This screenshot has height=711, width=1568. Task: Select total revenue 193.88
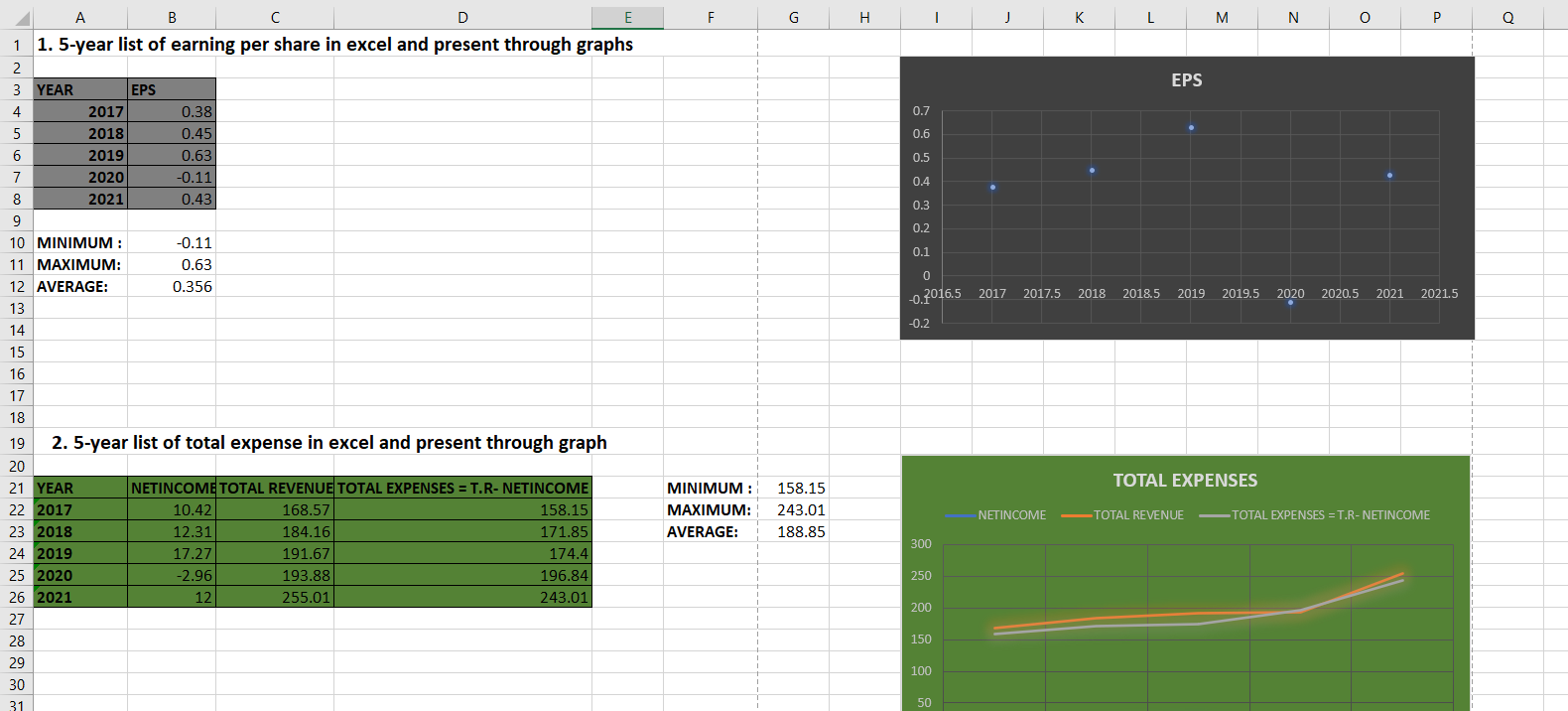click(275, 575)
